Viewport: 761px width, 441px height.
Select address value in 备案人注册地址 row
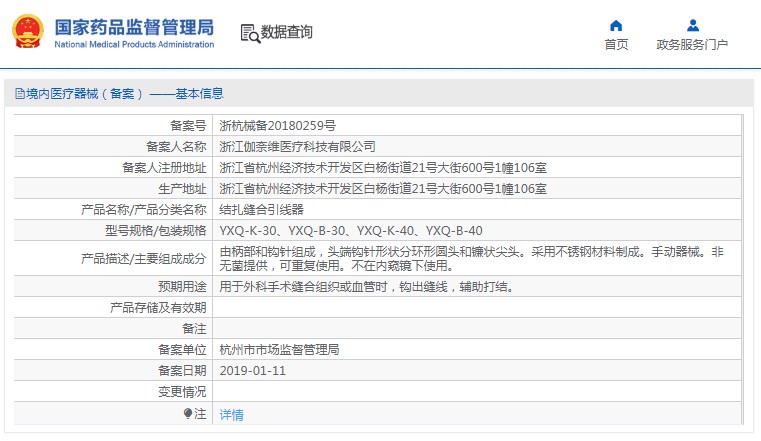click(383, 168)
